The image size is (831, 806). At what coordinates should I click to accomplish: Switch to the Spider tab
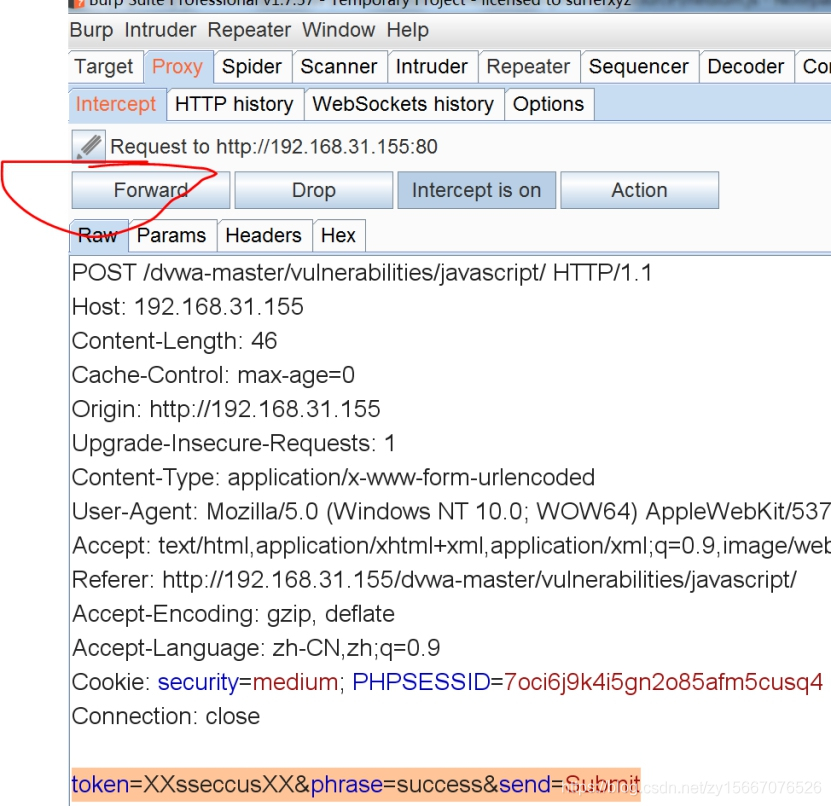(x=252, y=67)
